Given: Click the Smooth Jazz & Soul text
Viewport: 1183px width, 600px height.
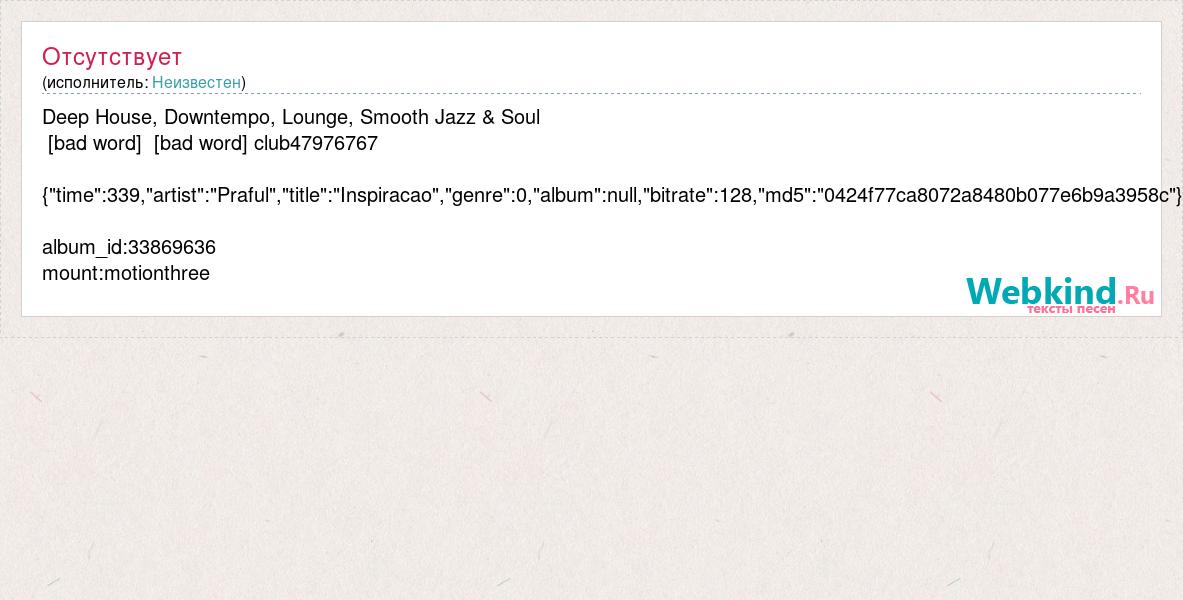Looking at the screenshot, I should click(450, 118).
